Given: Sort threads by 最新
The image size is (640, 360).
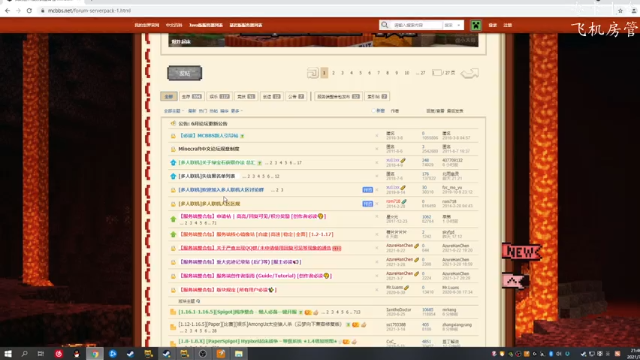Looking at the screenshot, I should point(192,111).
